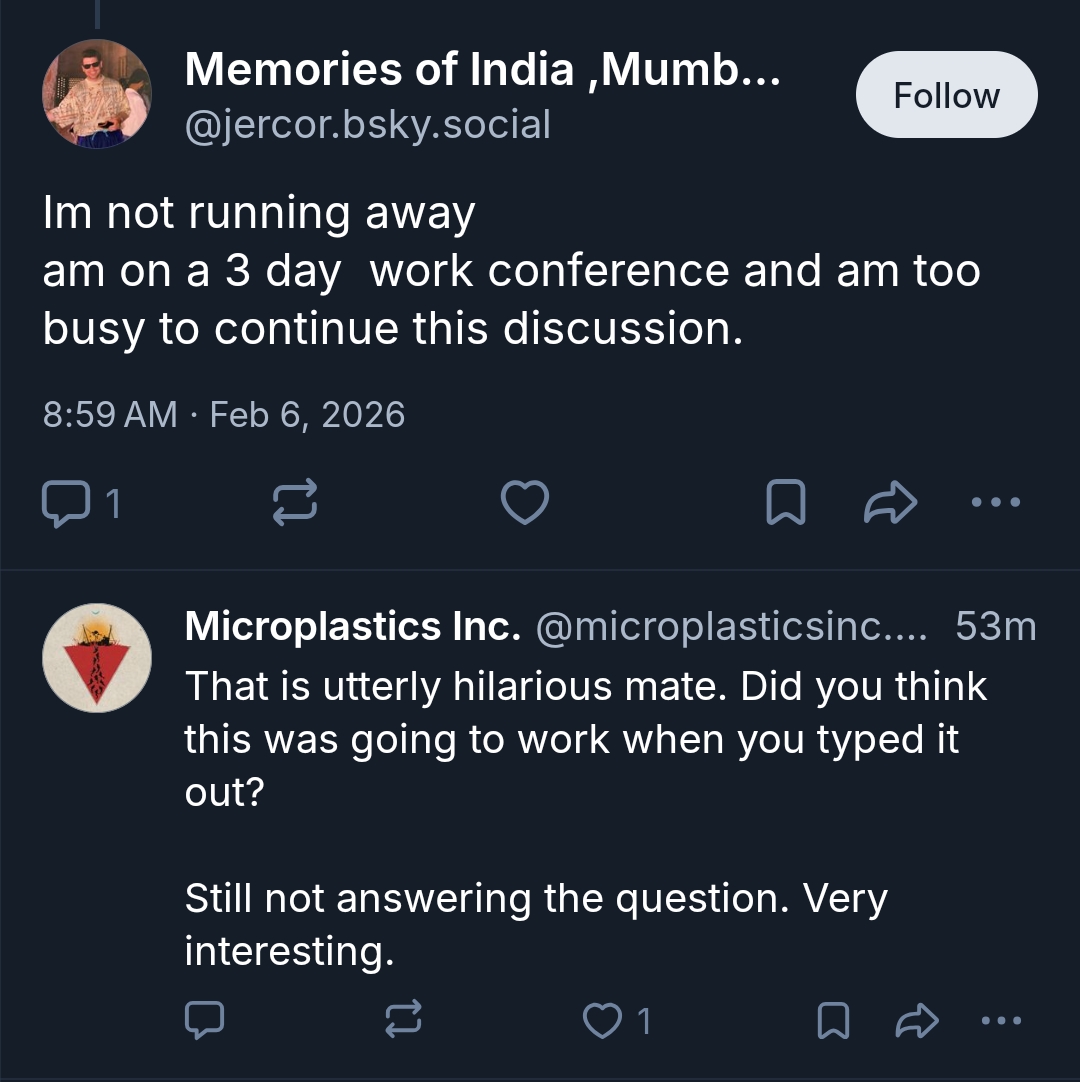
Task: Share the main post via arrow icon
Action: tap(889, 503)
